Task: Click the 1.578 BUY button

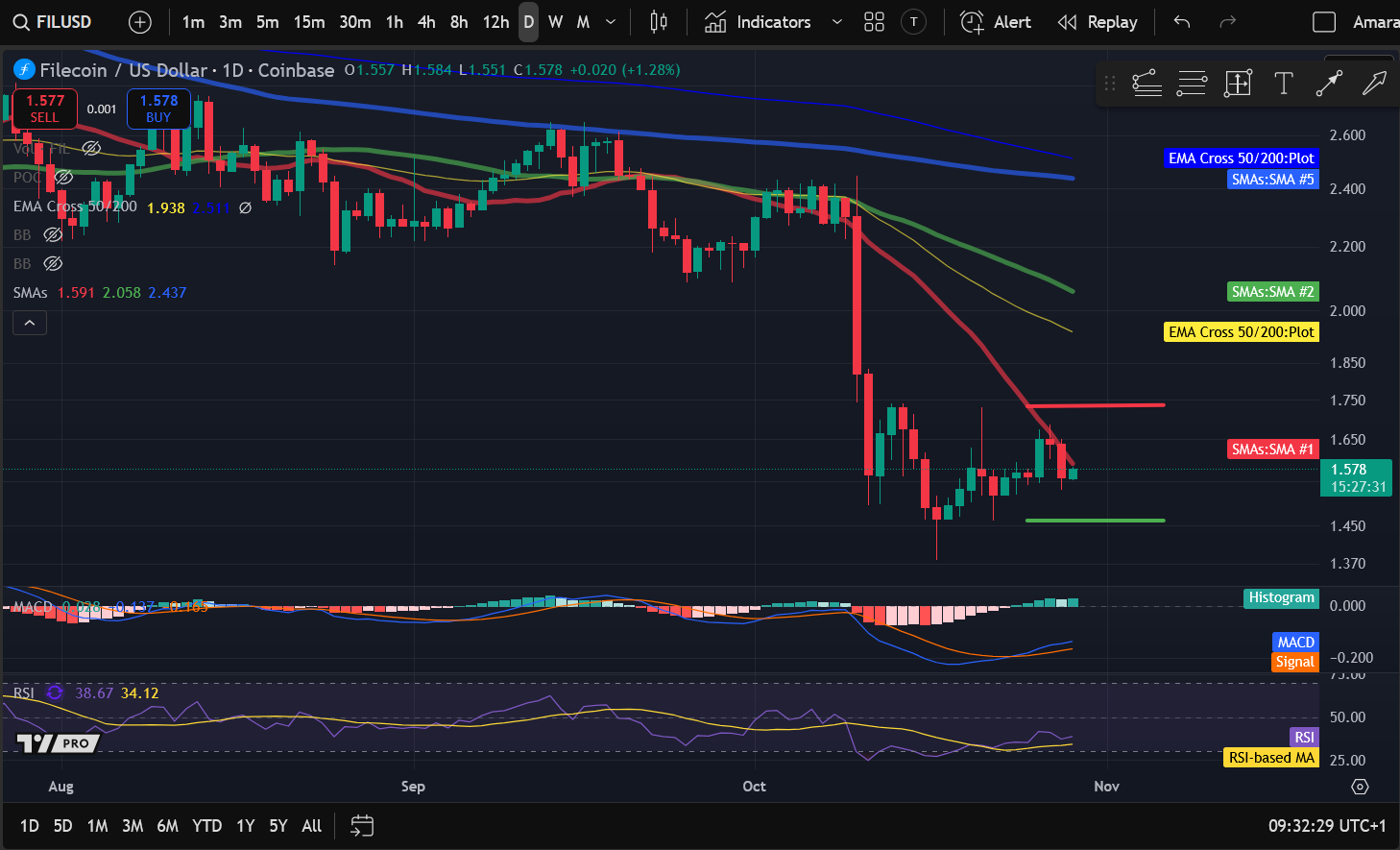Action: [158, 109]
